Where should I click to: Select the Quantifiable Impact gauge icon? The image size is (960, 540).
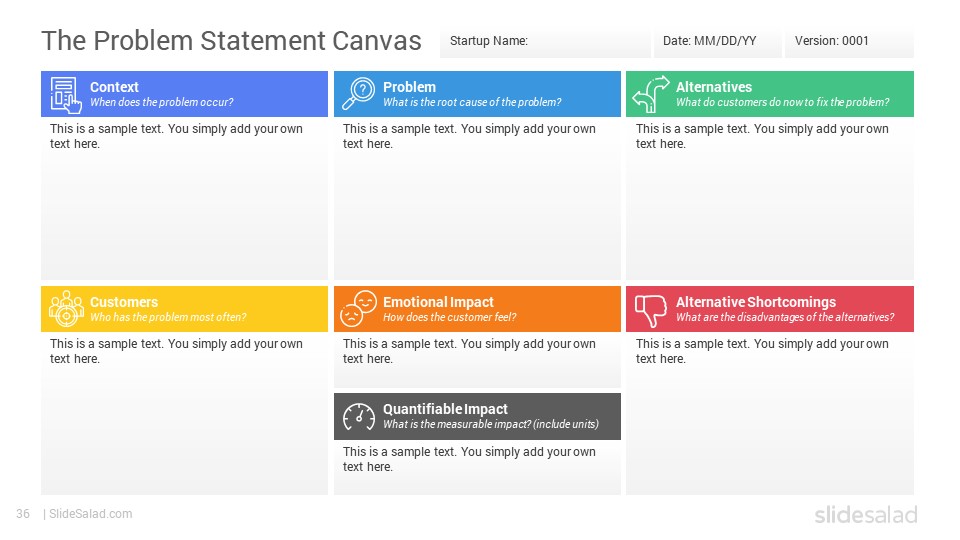click(359, 417)
